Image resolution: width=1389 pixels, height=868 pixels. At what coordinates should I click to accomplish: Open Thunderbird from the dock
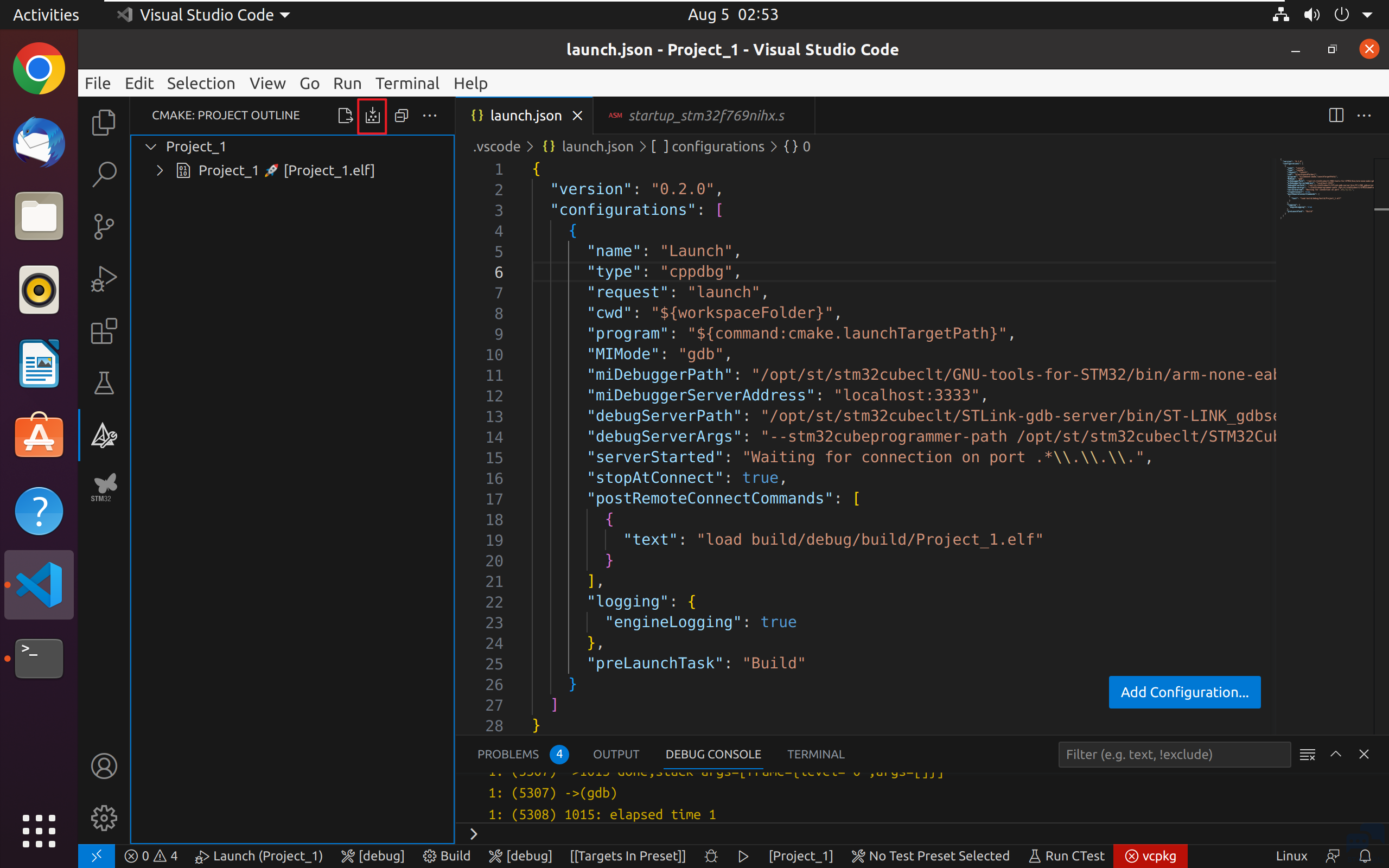pos(39,142)
